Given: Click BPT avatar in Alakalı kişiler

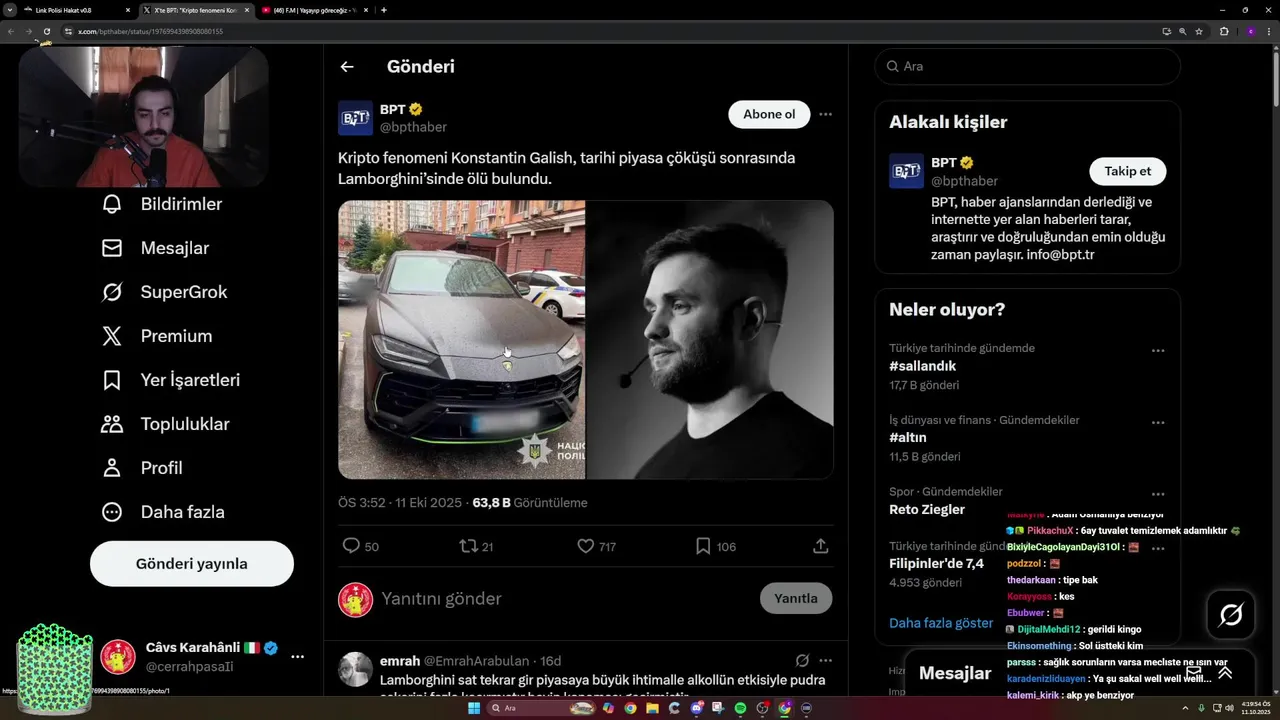Looking at the screenshot, I should pyautogui.click(x=906, y=171).
